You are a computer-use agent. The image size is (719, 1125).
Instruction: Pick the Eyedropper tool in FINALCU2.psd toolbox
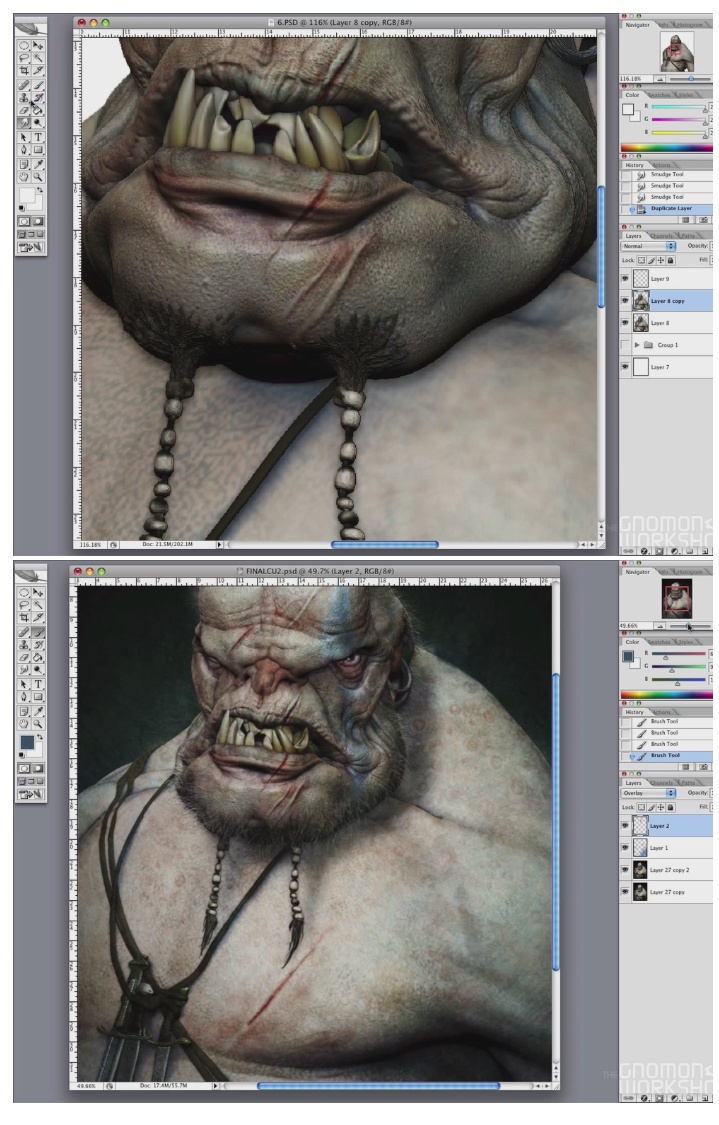click(39, 710)
